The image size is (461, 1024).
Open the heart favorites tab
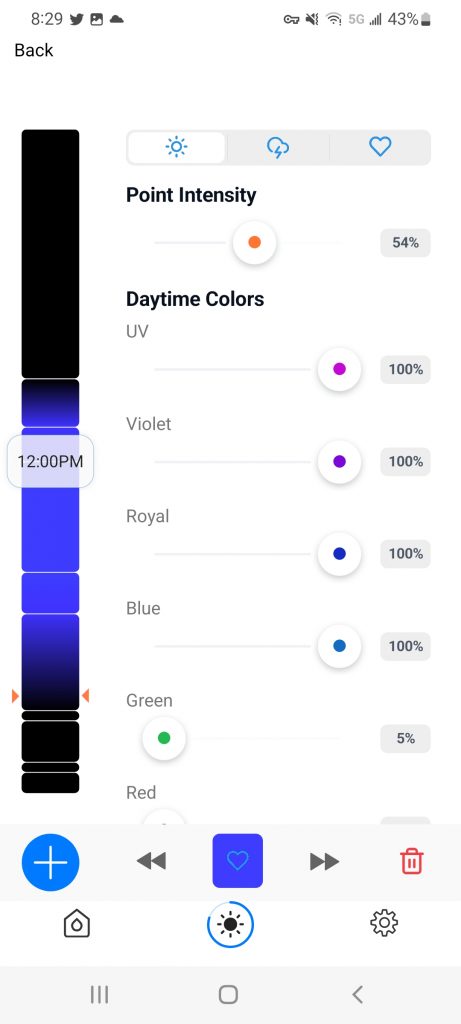pos(380,147)
